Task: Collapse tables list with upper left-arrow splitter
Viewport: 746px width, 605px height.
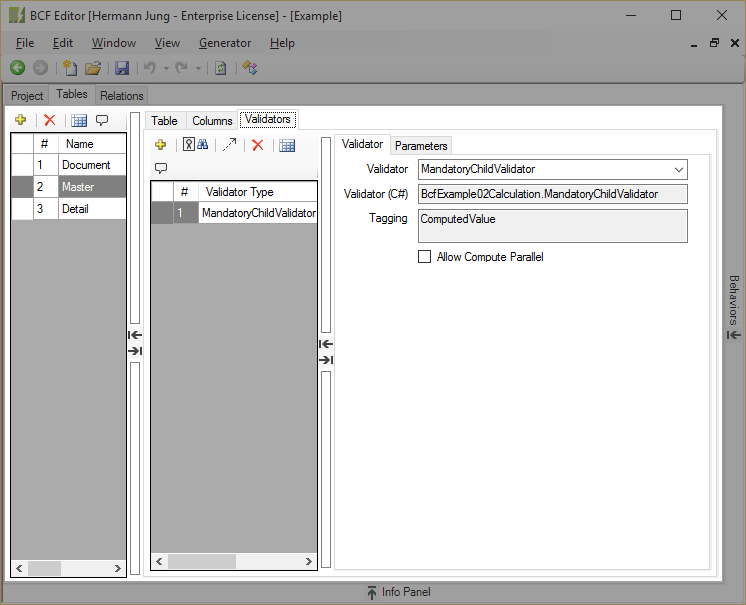Action: [135, 335]
